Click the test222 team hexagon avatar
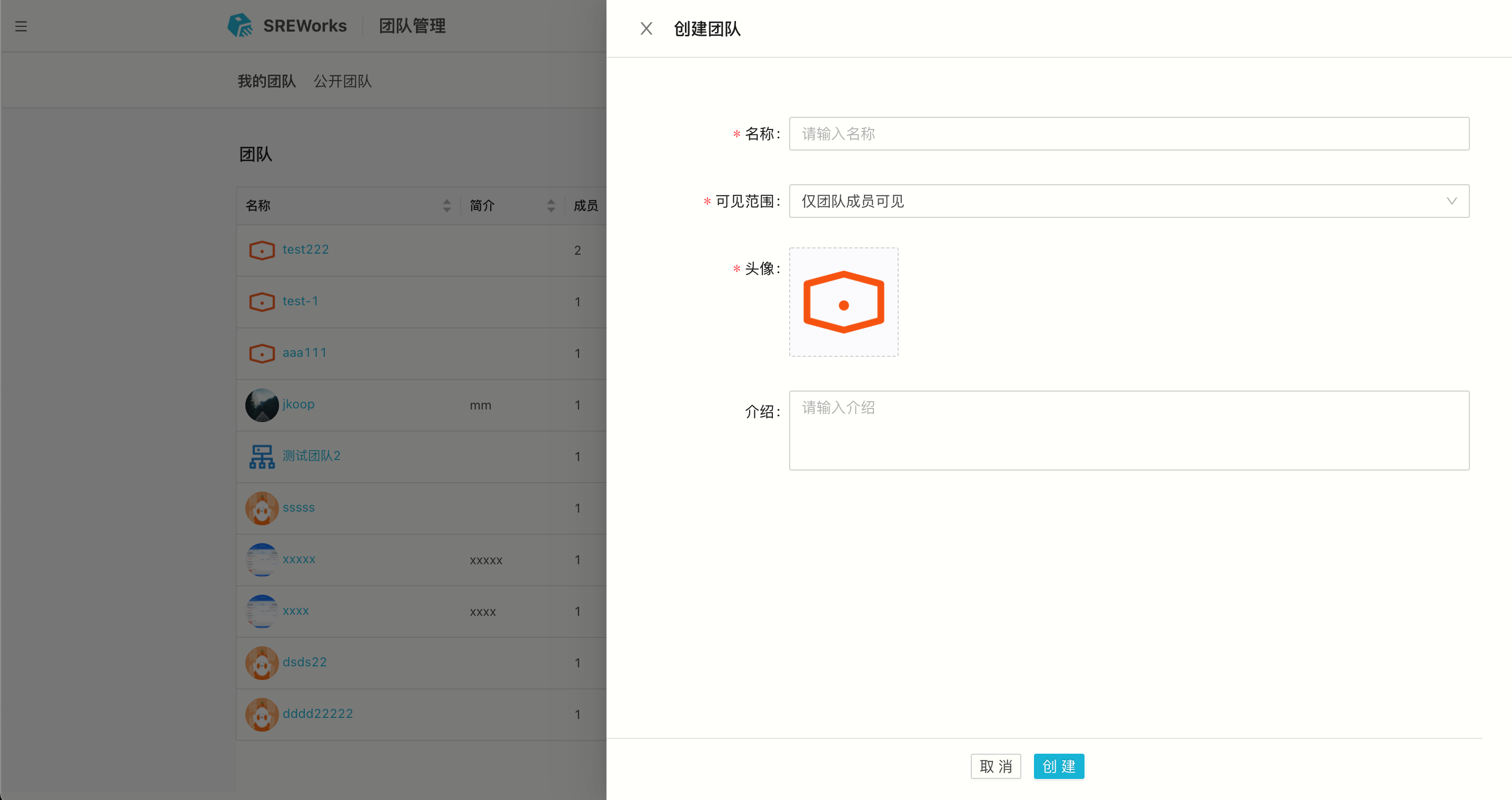 (262, 250)
